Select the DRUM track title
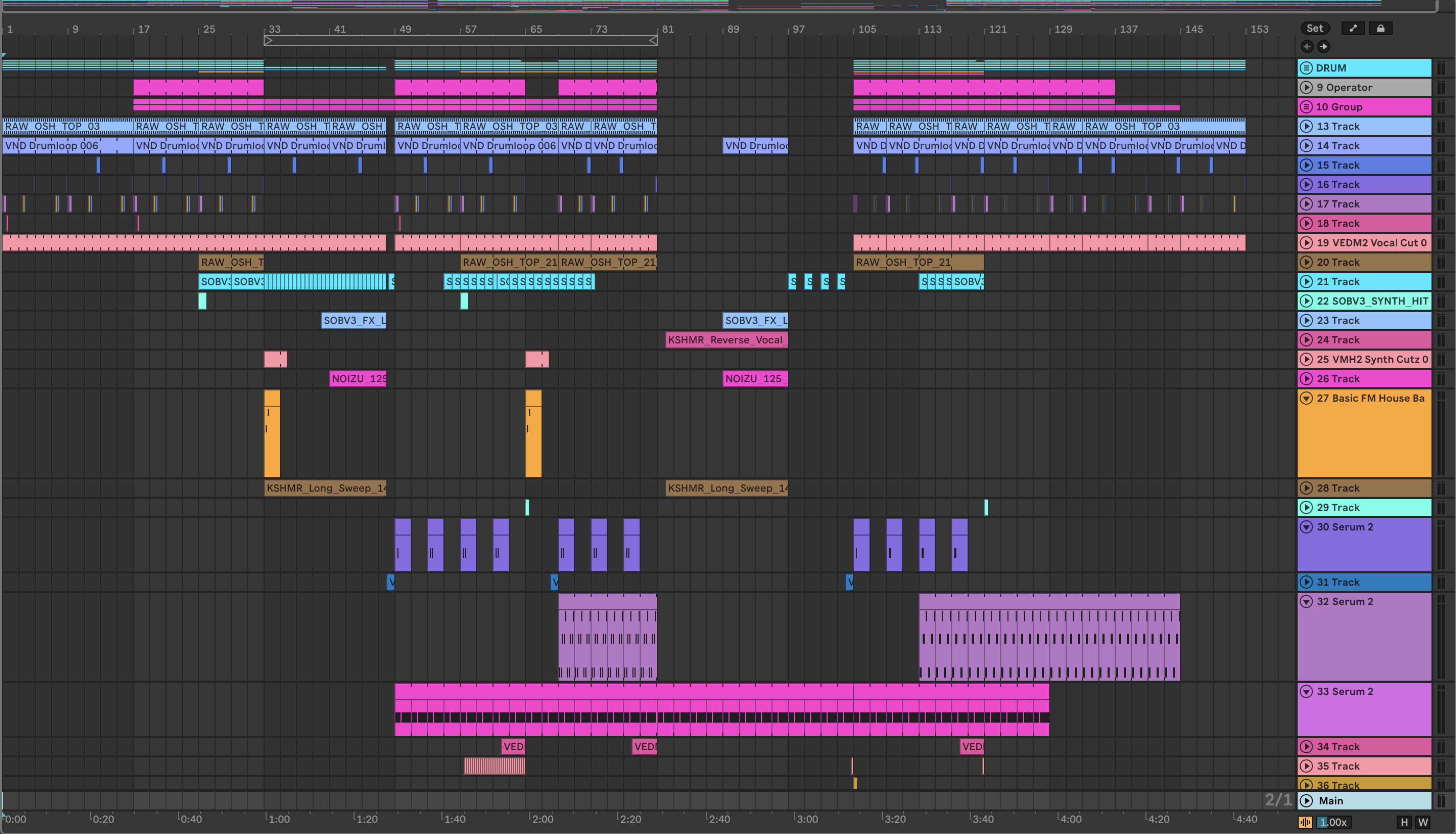 (1331, 67)
